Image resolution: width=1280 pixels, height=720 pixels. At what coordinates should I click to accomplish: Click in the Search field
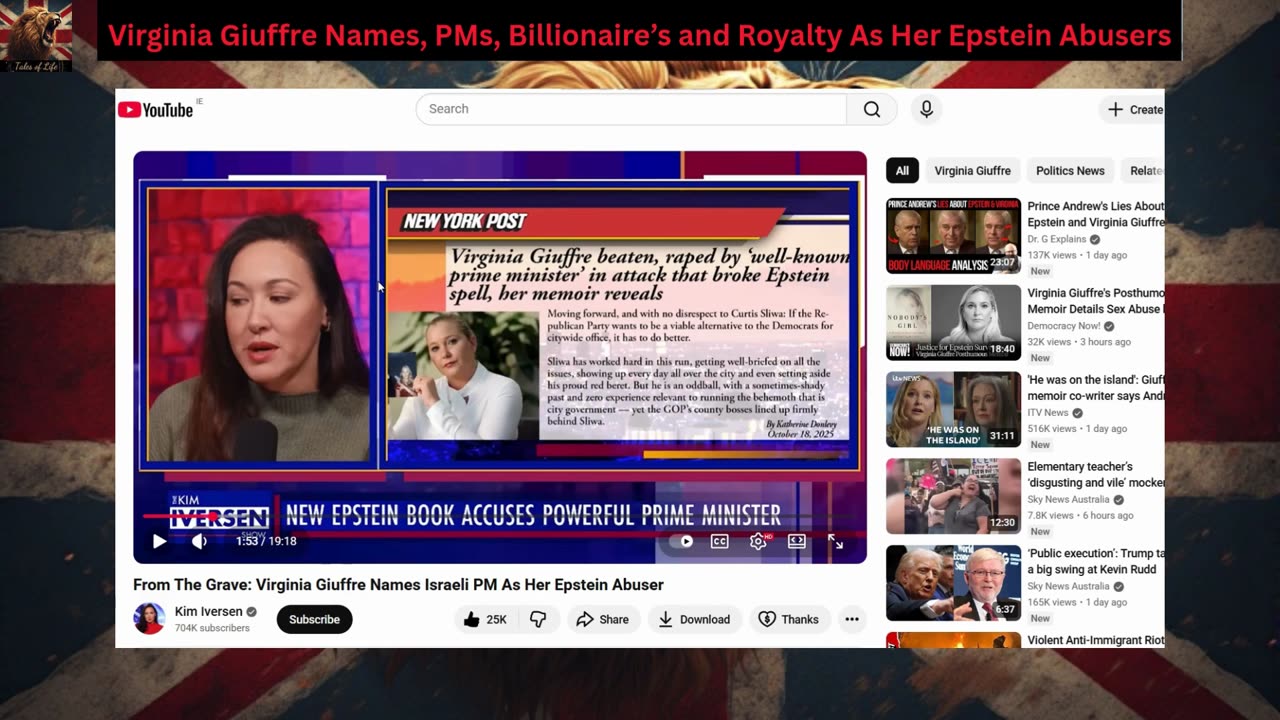pyautogui.click(x=632, y=109)
